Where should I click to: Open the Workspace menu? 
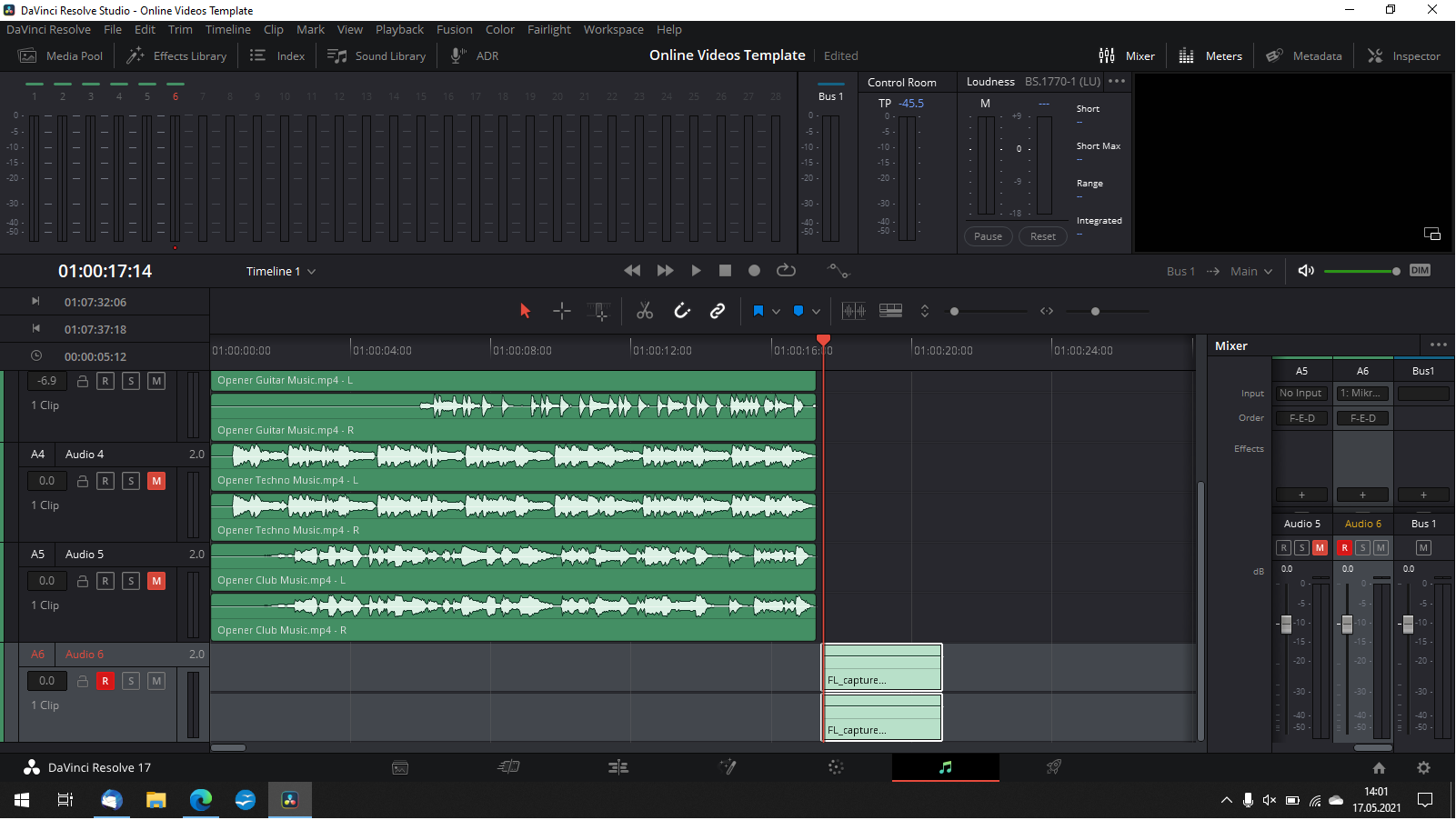pos(614,30)
